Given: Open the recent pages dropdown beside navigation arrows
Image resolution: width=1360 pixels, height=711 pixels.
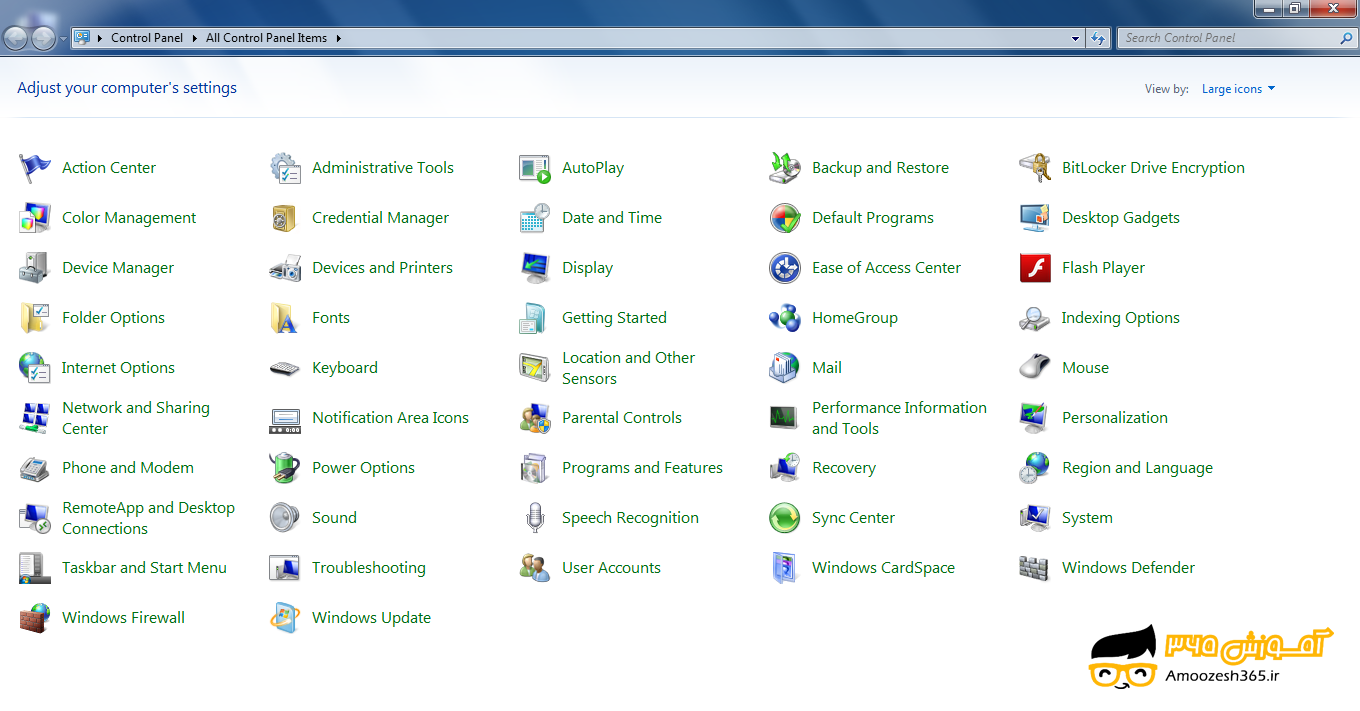Looking at the screenshot, I should point(64,39).
